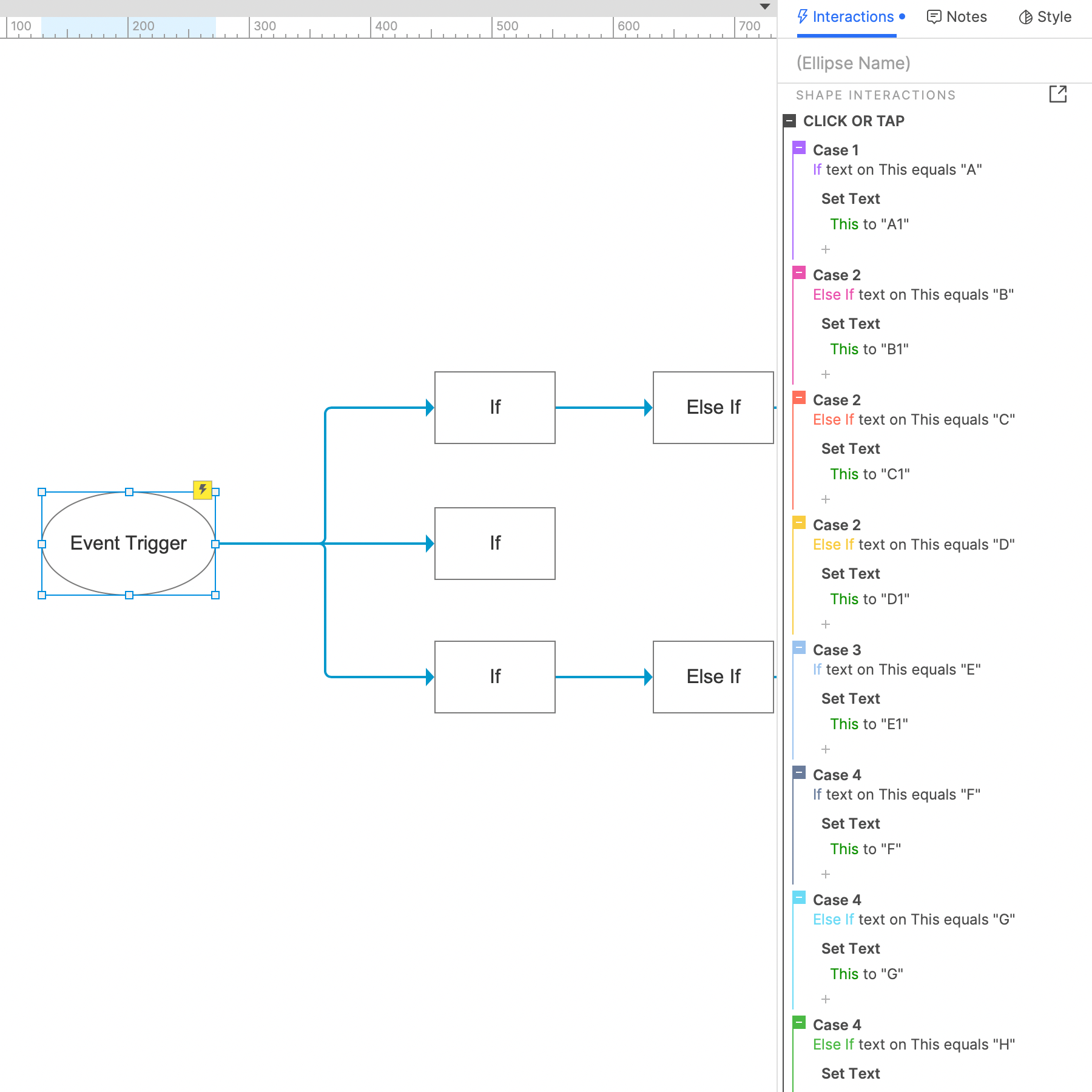Image resolution: width=1092 pixels, height=1092 pixels.
Task: Collapse the "B" Case 2 block
Action: click(799, 273)
